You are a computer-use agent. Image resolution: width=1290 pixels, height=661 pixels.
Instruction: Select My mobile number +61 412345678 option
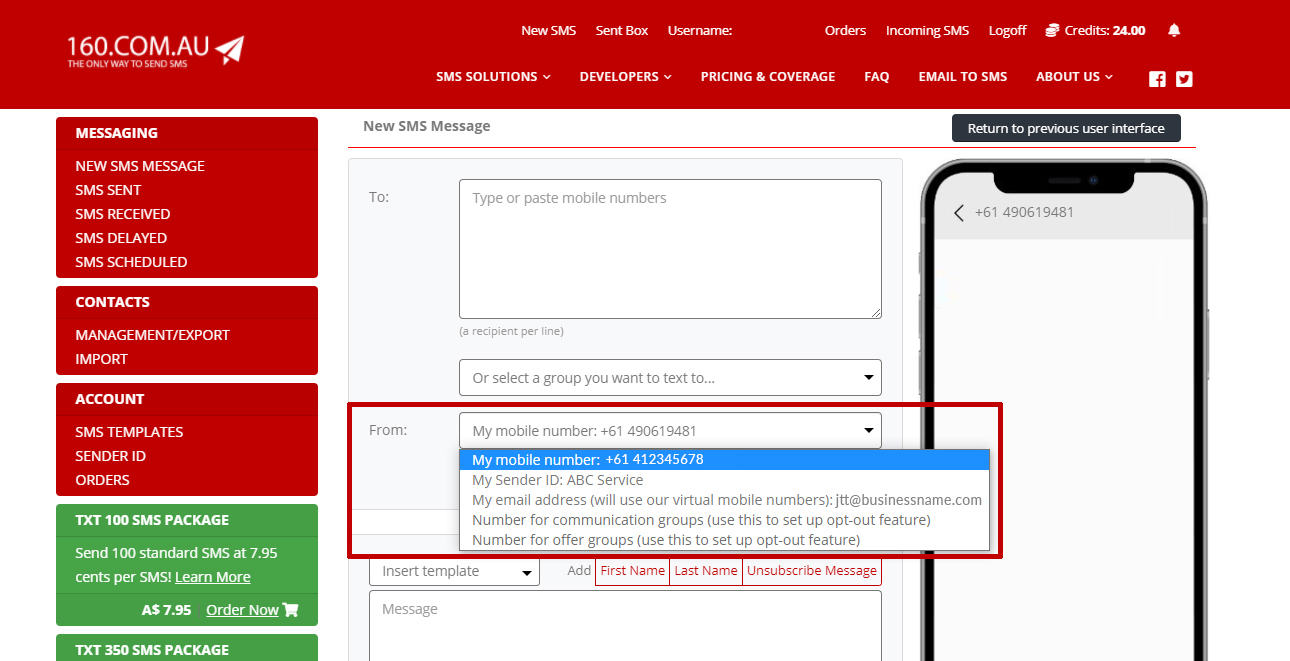pyautogui.click(x=724, y=460)
